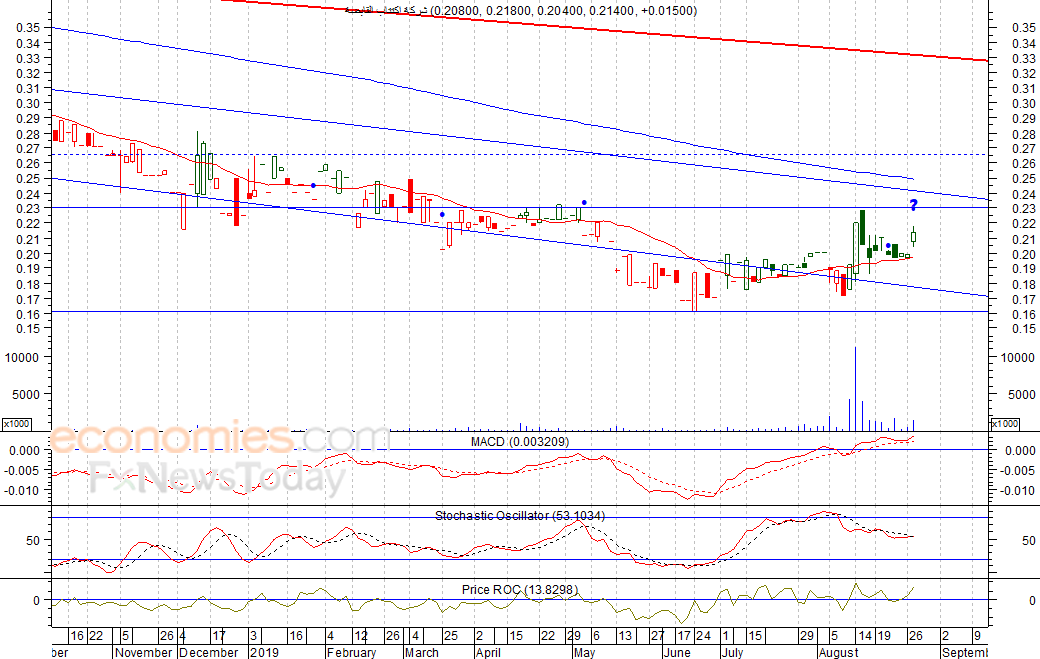Click the Stochastic Oscillator (53.1034) label

click(520, 515)
